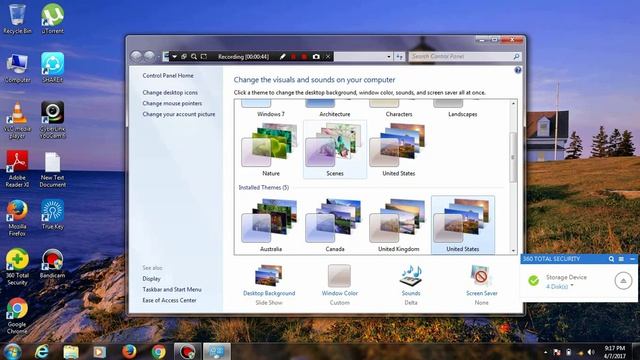The height and width of the screenshot is (360, 640).
Task: Open Change your account picture link
Action: [x=179, y=114]
